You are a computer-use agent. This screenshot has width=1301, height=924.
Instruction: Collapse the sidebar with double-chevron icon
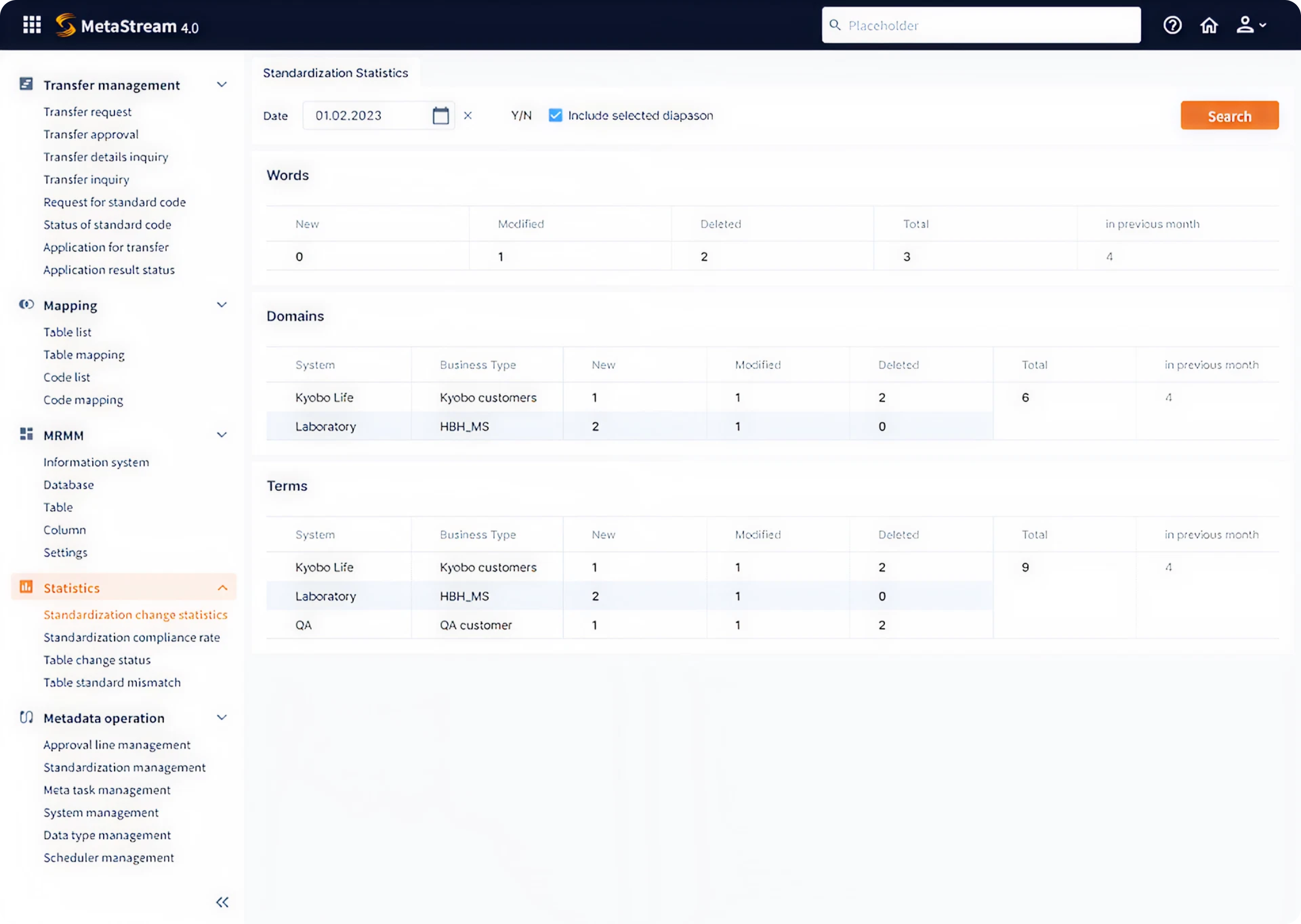coord(223,902)
